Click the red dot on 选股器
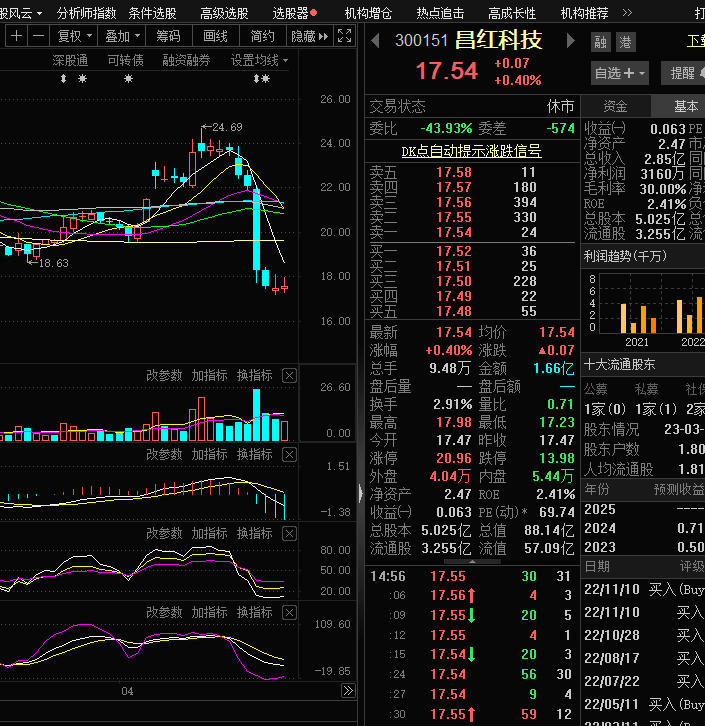Viewport: 705px width, 726px height. 314,13
